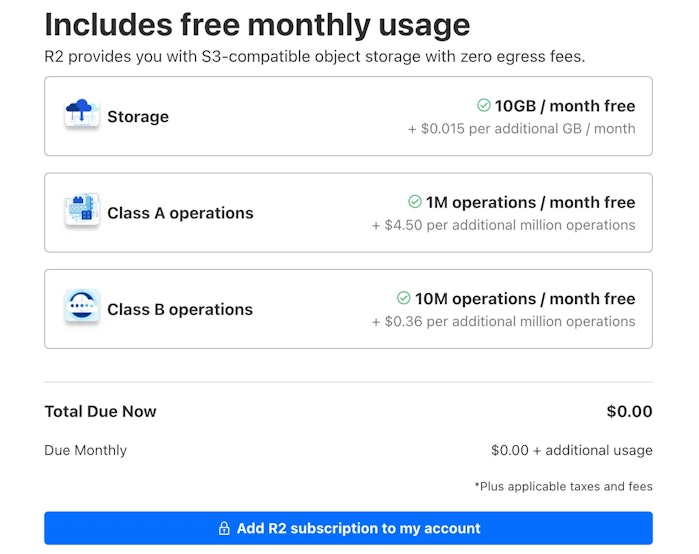Click Plus applicable taxes and fees note
The height and width of the screenshot is (554, 699).
563,486
